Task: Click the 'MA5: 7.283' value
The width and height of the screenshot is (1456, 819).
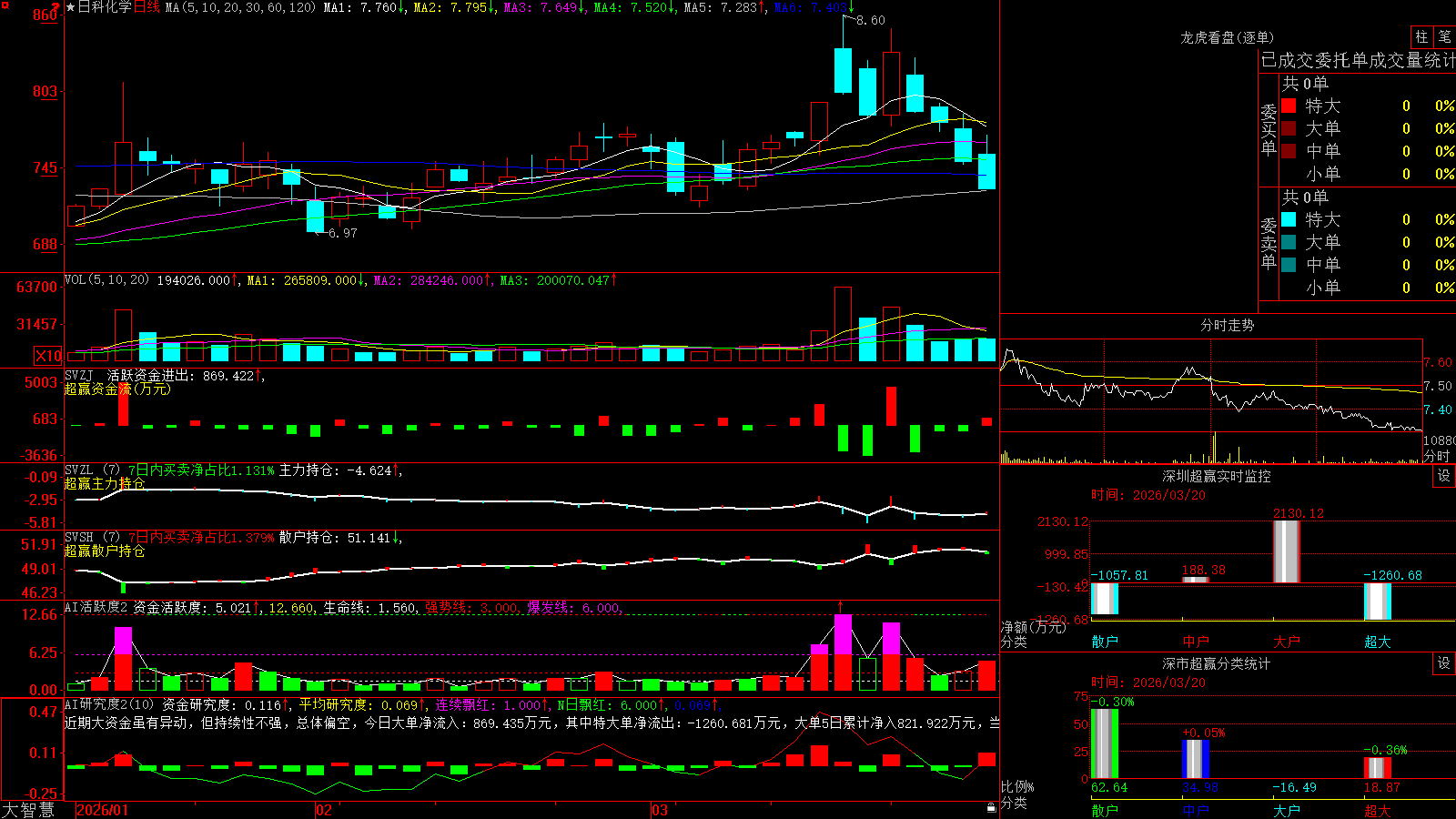Action: coord(720,7)
